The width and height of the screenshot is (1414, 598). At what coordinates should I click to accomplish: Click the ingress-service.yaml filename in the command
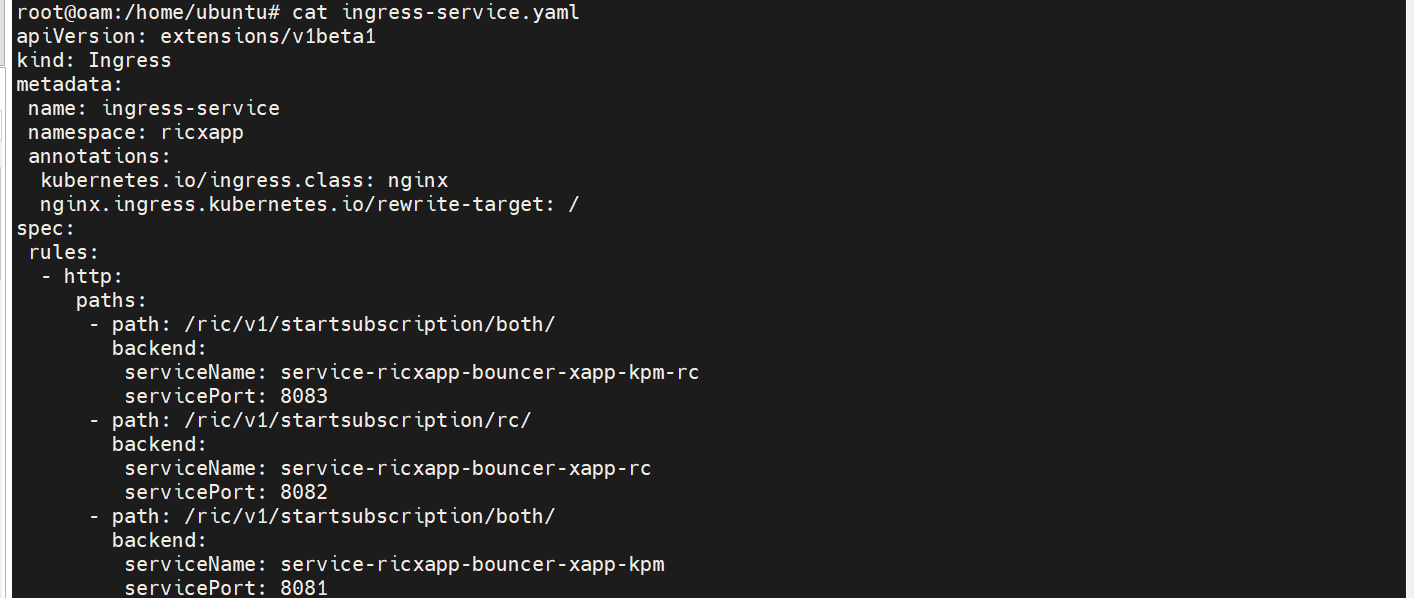coord(460,12)
